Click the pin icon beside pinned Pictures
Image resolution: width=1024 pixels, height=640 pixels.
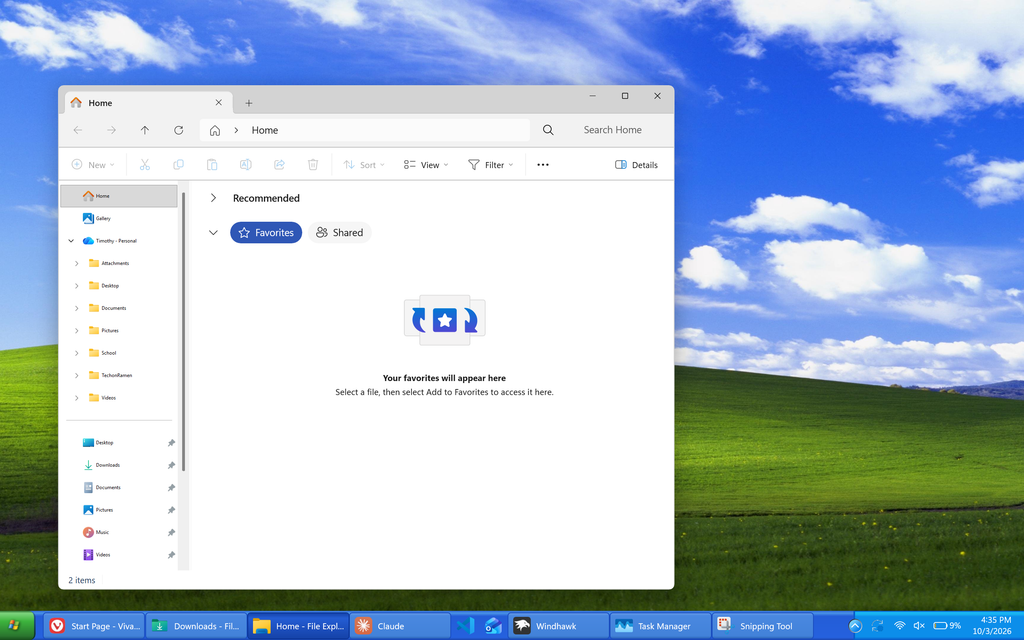click(x=171, y=510)
